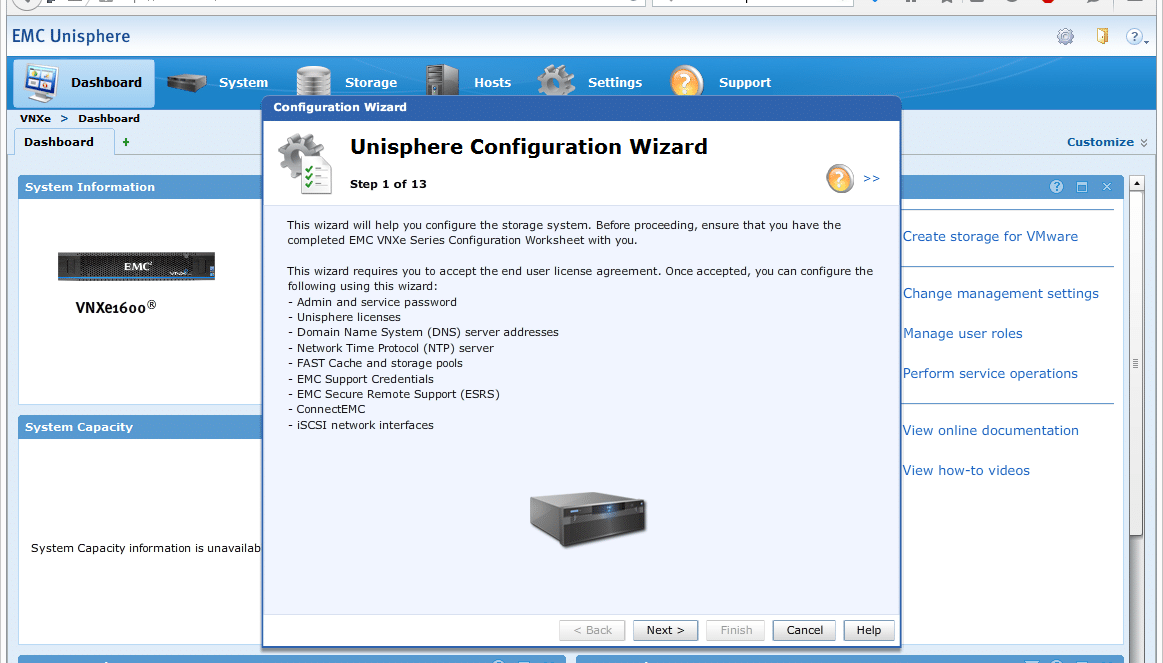Open View how-to videos link
Image resolution: width=1163 pixels, height=663 pixels.
[966, 471]
